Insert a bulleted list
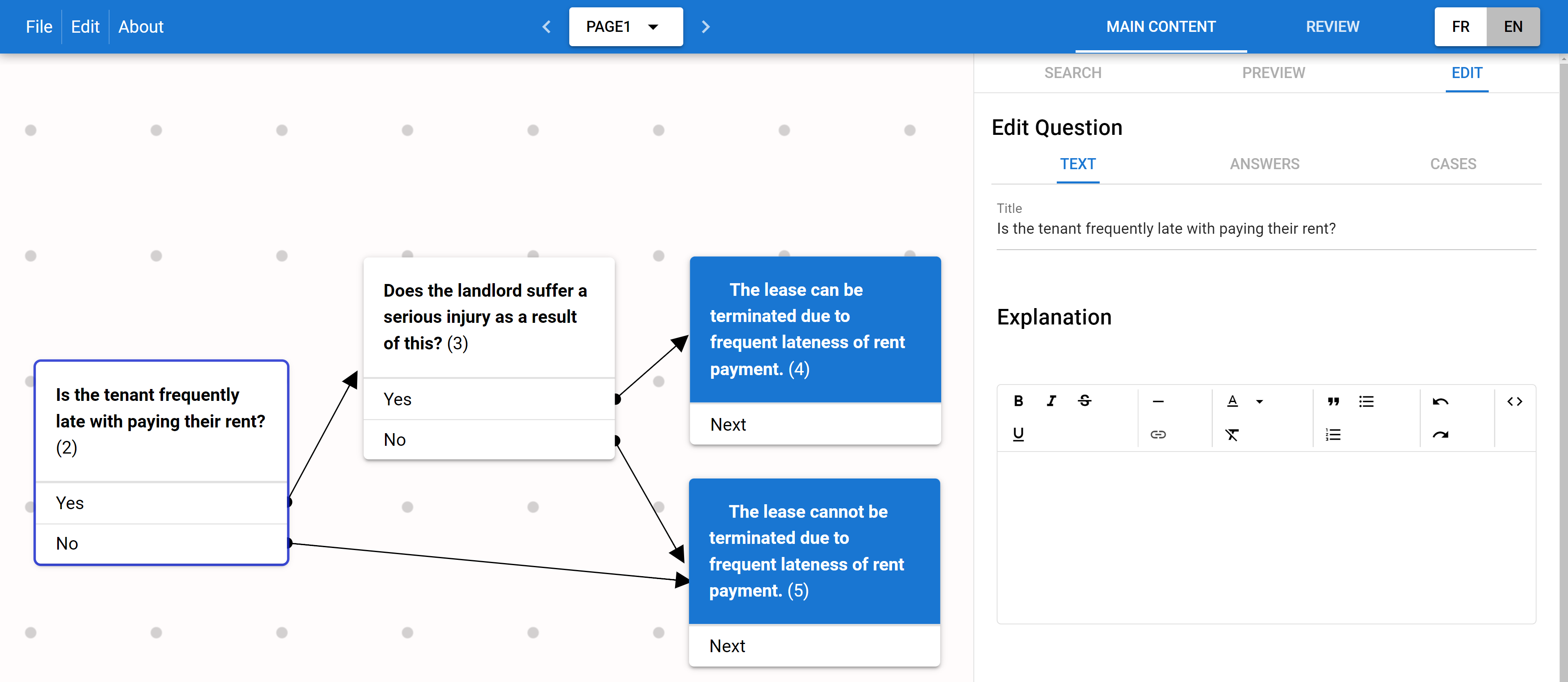Viewport: 1568px width, 682px height. pos(1366,401)
